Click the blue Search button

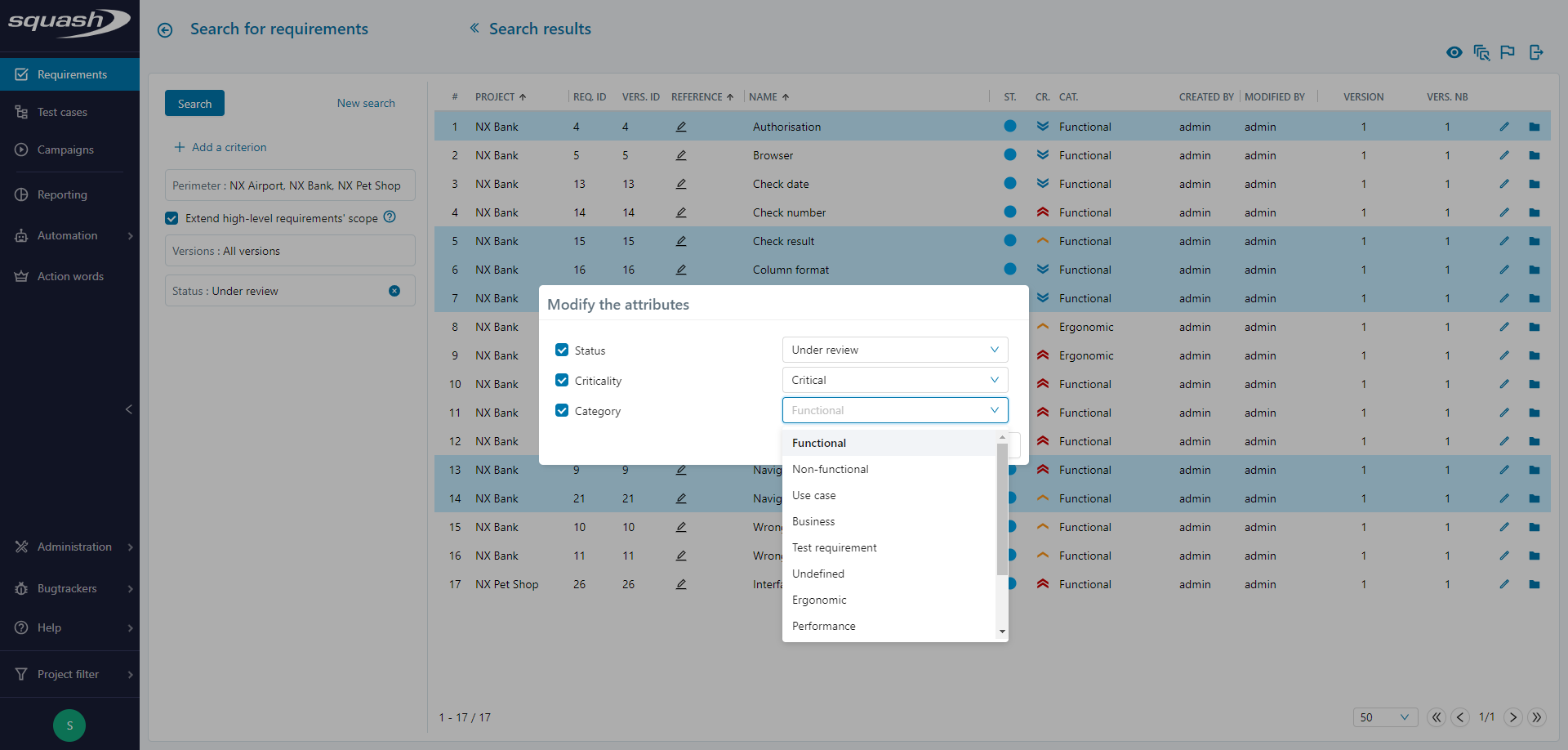coord(194,104)
